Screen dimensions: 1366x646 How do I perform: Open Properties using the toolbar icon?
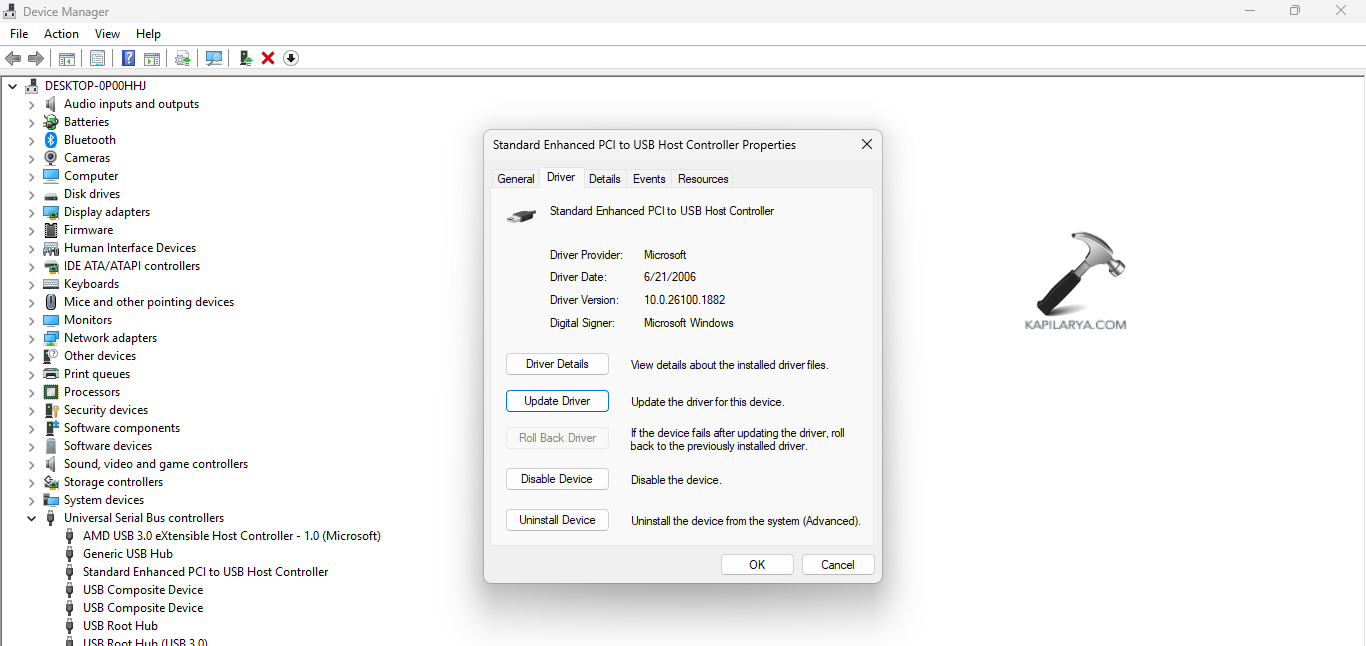pyautogui.click(x=97, y=58)
